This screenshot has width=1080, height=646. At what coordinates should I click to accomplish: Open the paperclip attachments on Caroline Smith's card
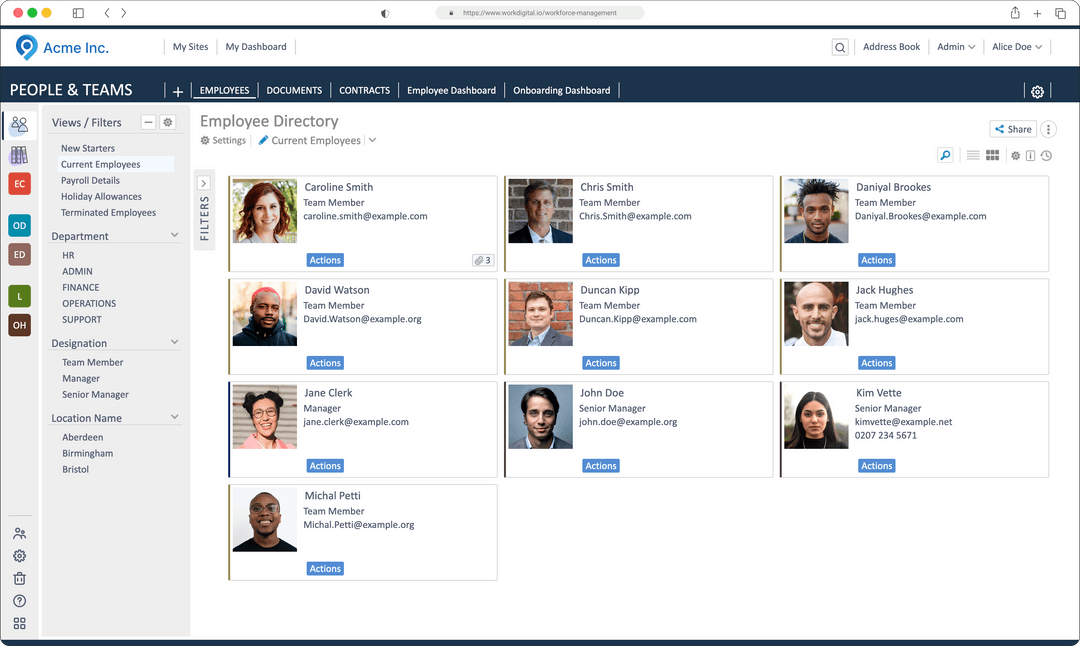(x=481, y=259)
